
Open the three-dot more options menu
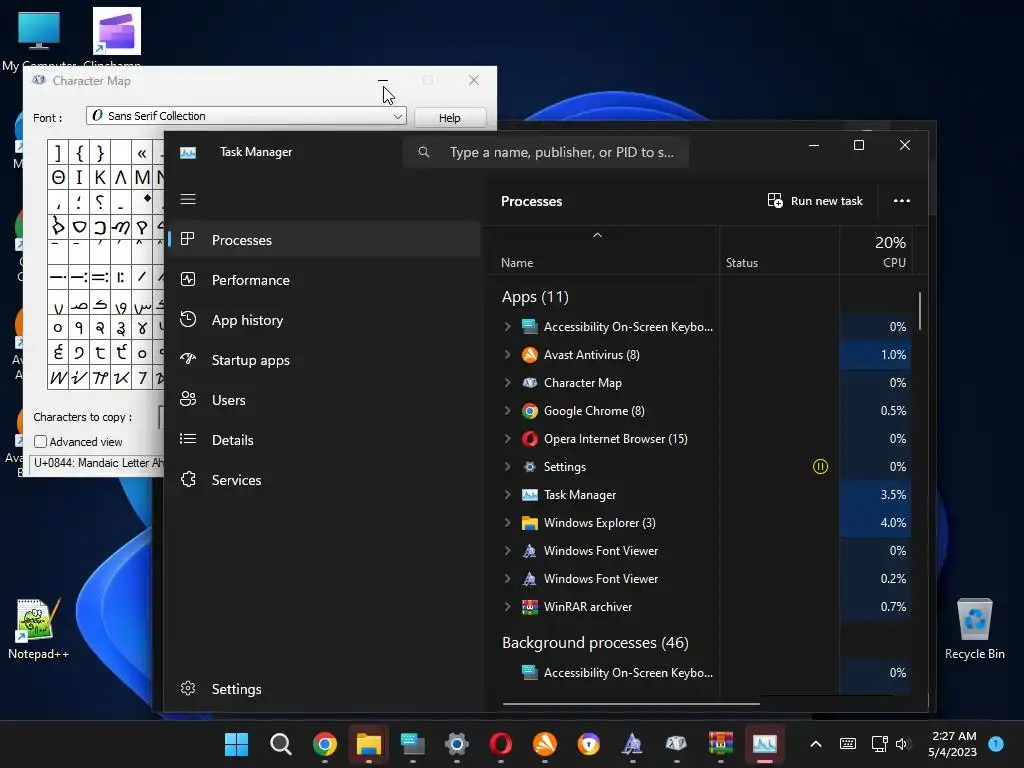pyautogui.click(x=902, y=200)
